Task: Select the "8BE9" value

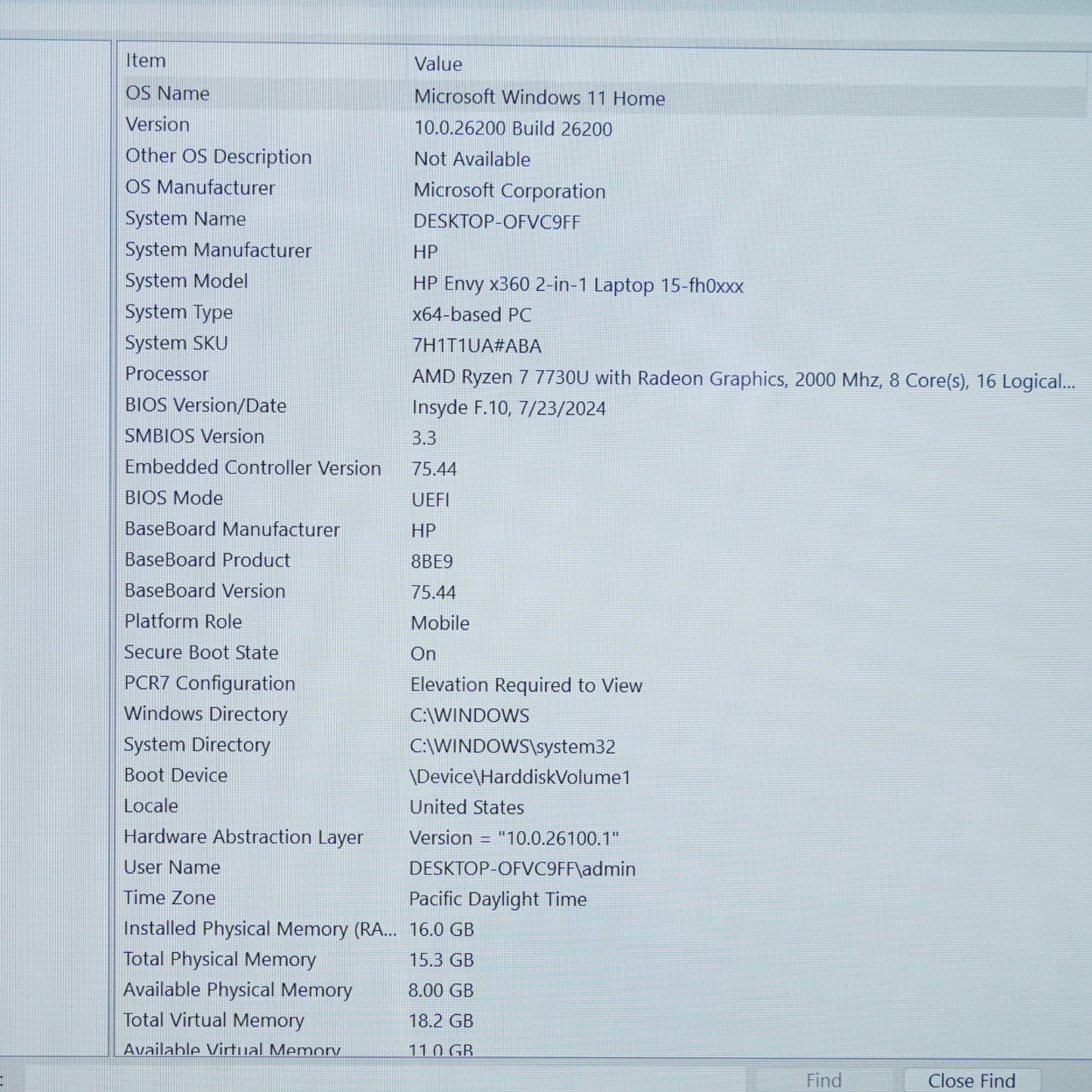Action: (432, 561)
